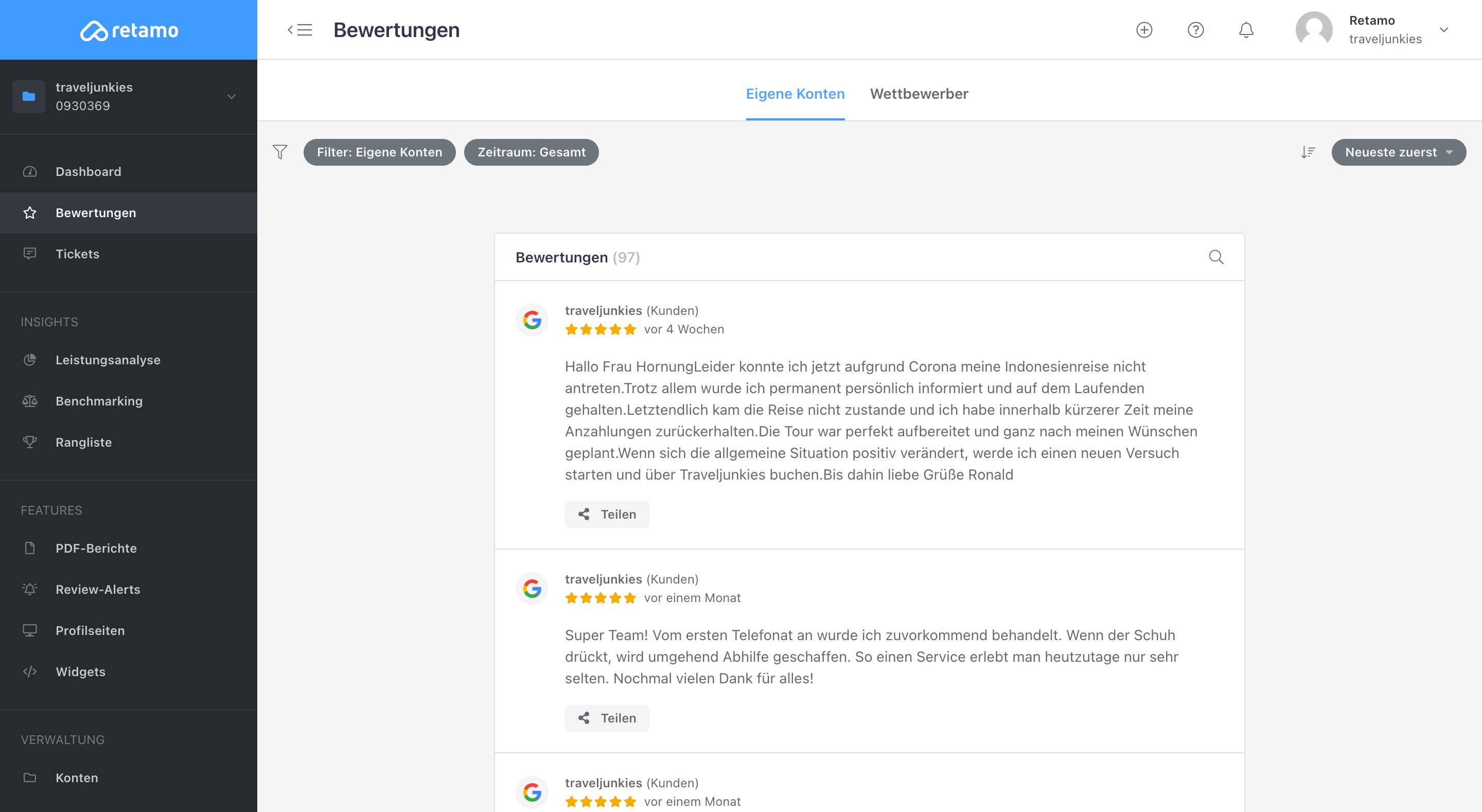
Task: Open notifications bell icon
Action: [1245, 30]
